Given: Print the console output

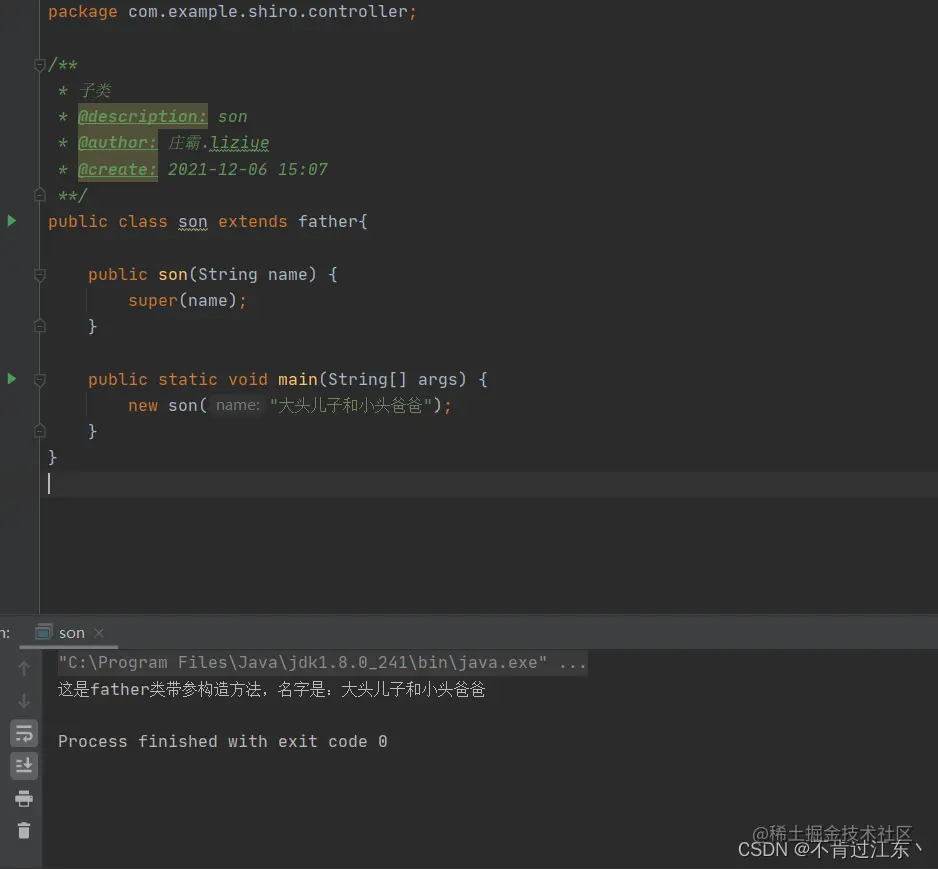Looking at the screenshot, I should tap(24, 798).
